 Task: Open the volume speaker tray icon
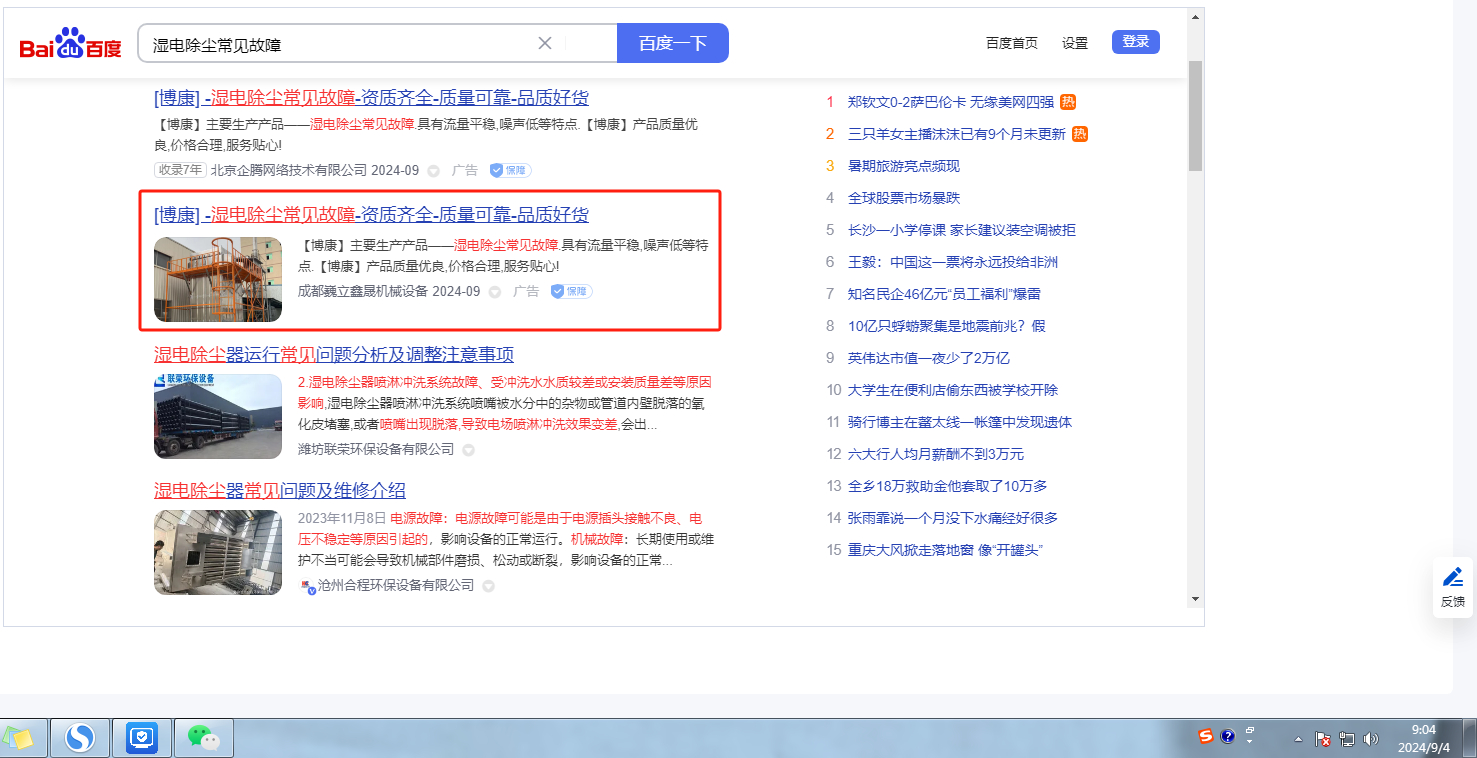click(1370, 739)
